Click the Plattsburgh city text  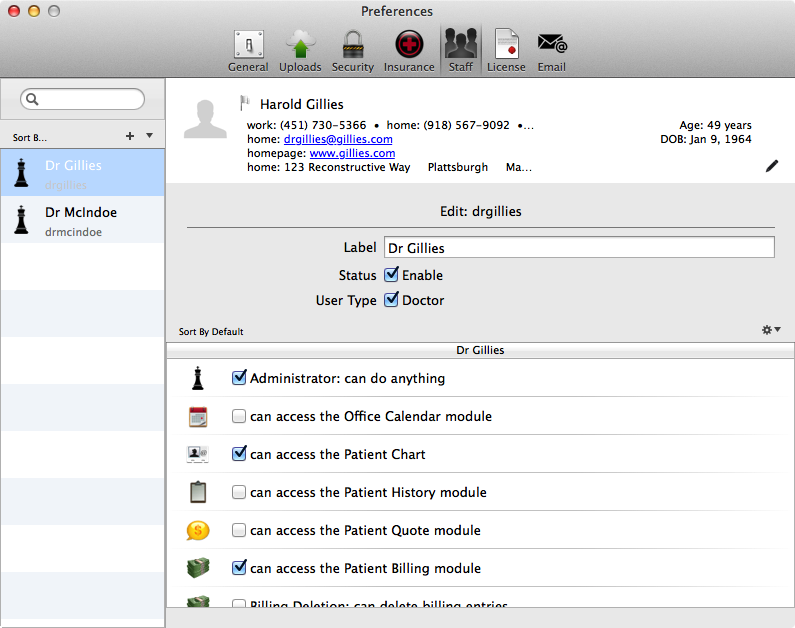[x=458, y=167]
